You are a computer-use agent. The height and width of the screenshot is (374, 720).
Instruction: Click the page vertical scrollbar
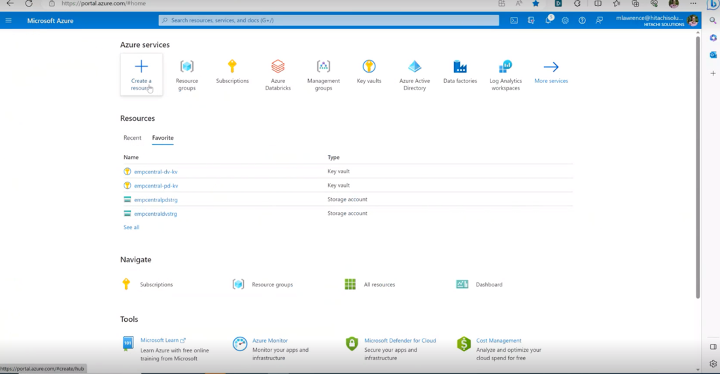click(698, 168)
